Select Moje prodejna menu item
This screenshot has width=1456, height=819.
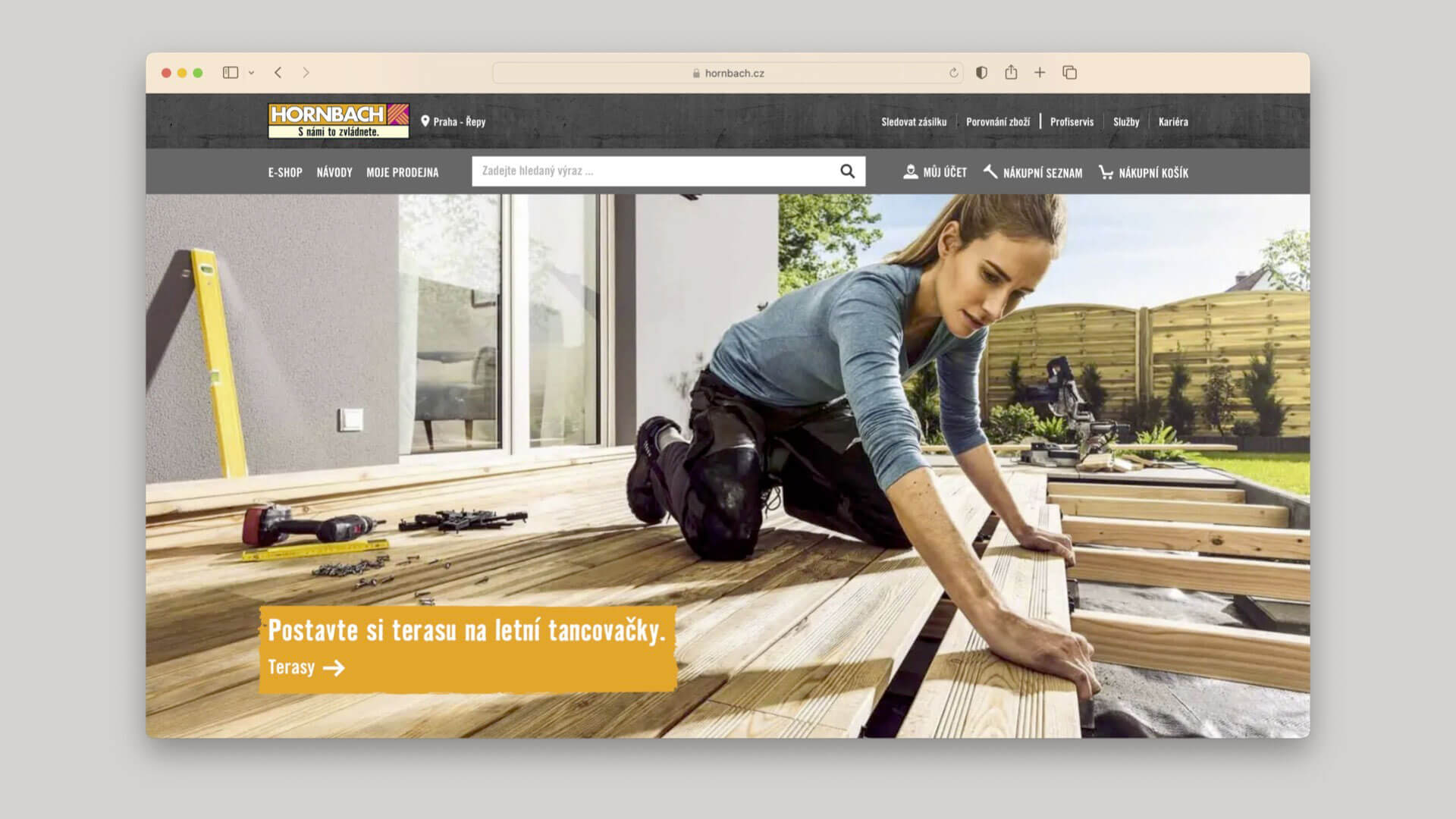click(402, 173)
